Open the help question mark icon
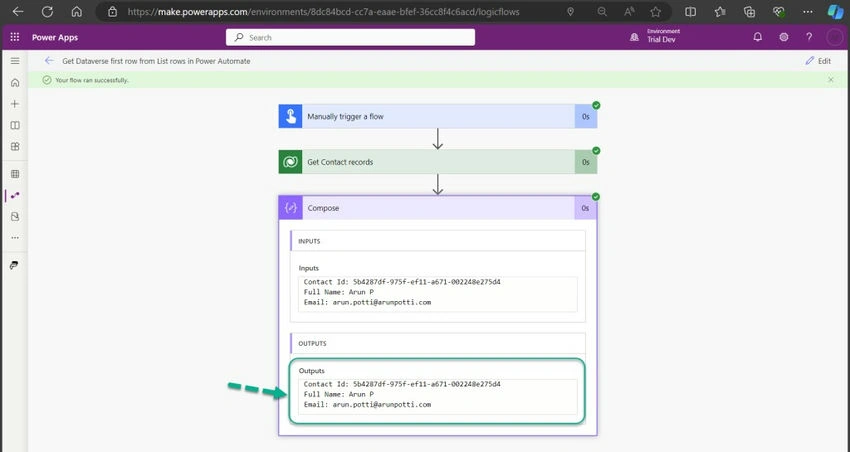 click(809, 37)
